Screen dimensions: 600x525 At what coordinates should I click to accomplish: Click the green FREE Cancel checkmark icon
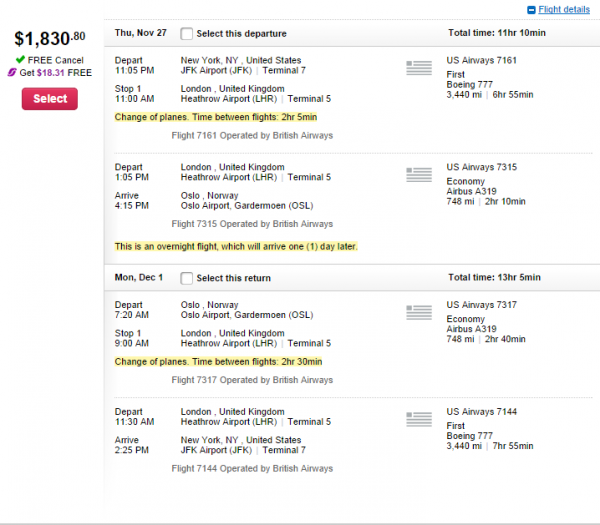(x=20, y=59)
